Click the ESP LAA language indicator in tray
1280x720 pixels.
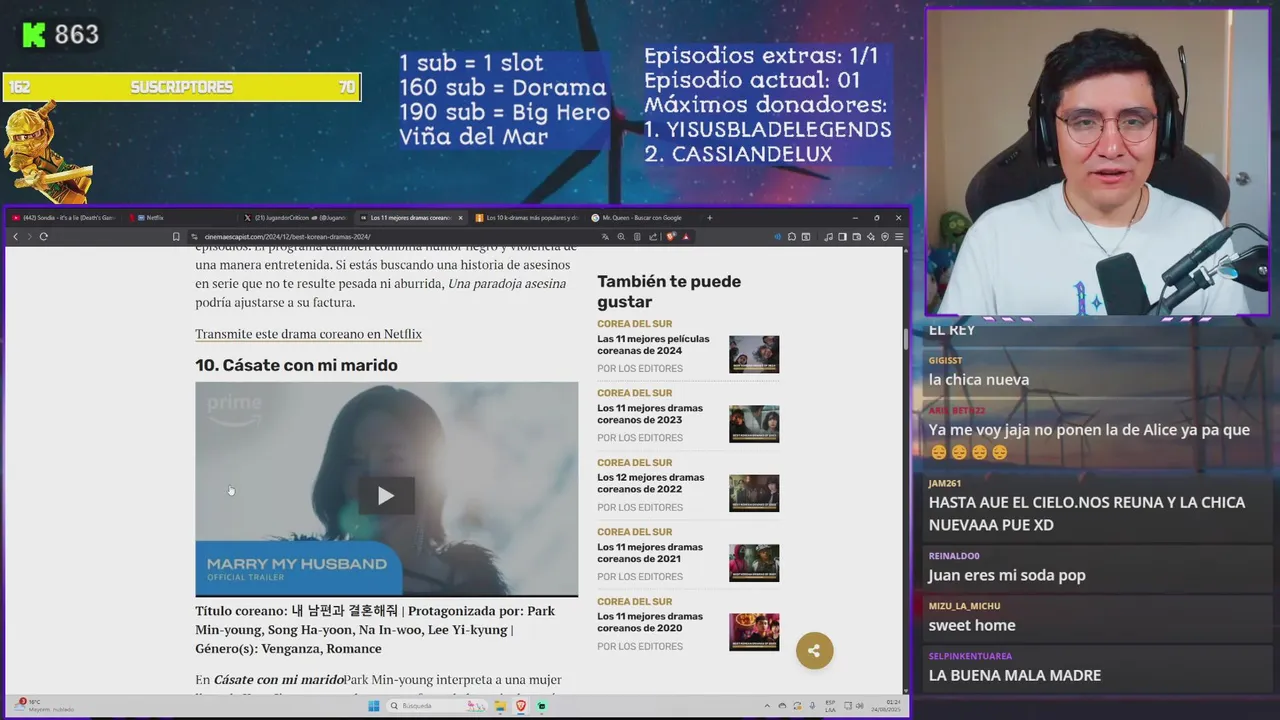830,706
